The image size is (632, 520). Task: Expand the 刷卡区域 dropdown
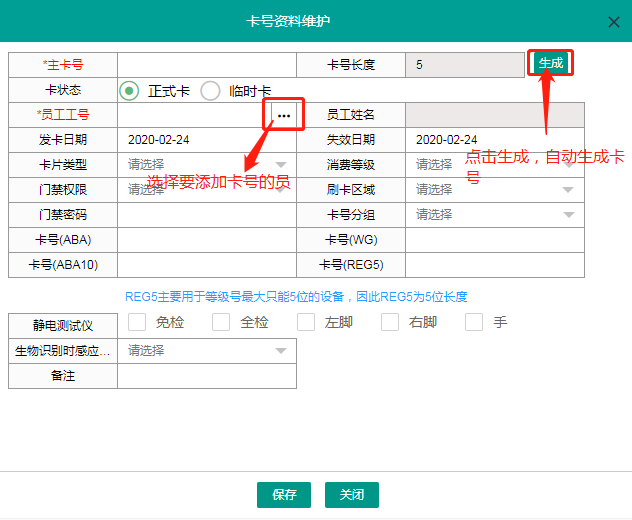point(494,189)
